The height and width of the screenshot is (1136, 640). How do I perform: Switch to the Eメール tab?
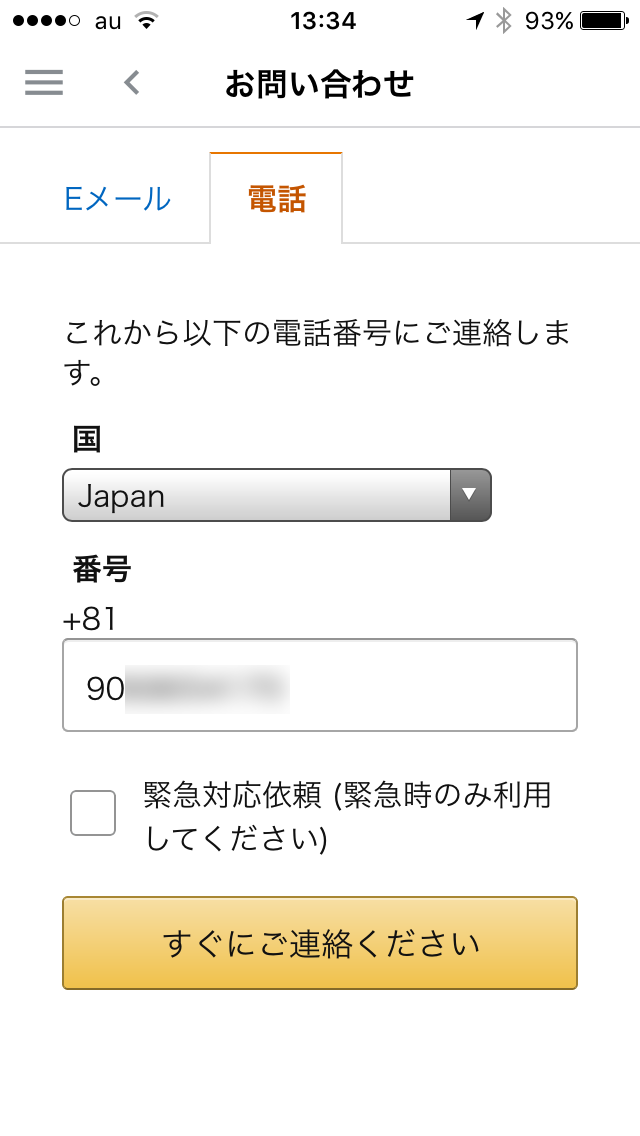(117, 199)
